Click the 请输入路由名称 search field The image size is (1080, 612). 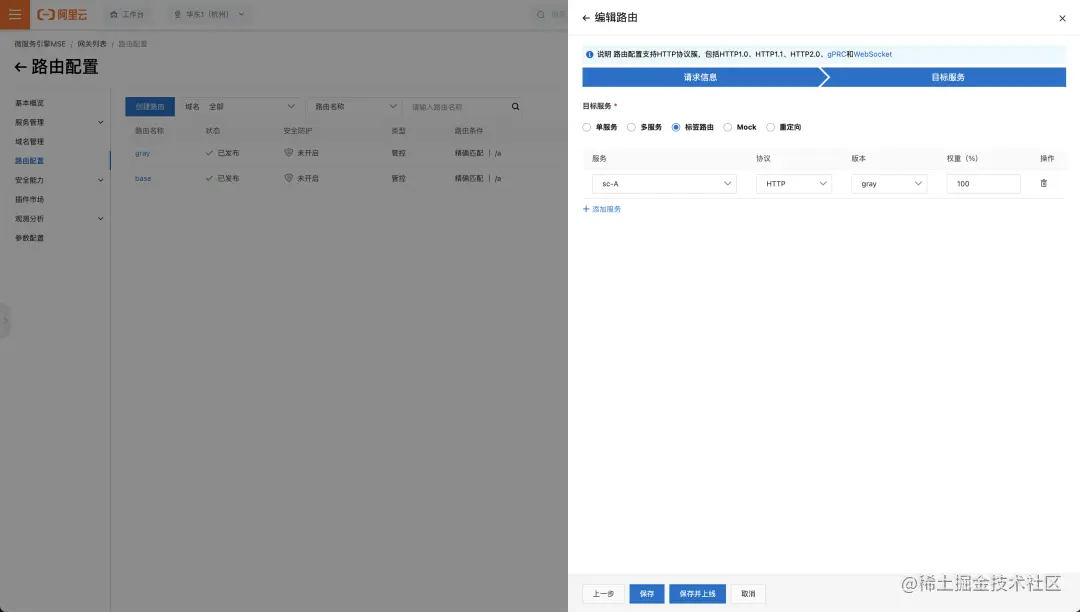click(457, 107)
